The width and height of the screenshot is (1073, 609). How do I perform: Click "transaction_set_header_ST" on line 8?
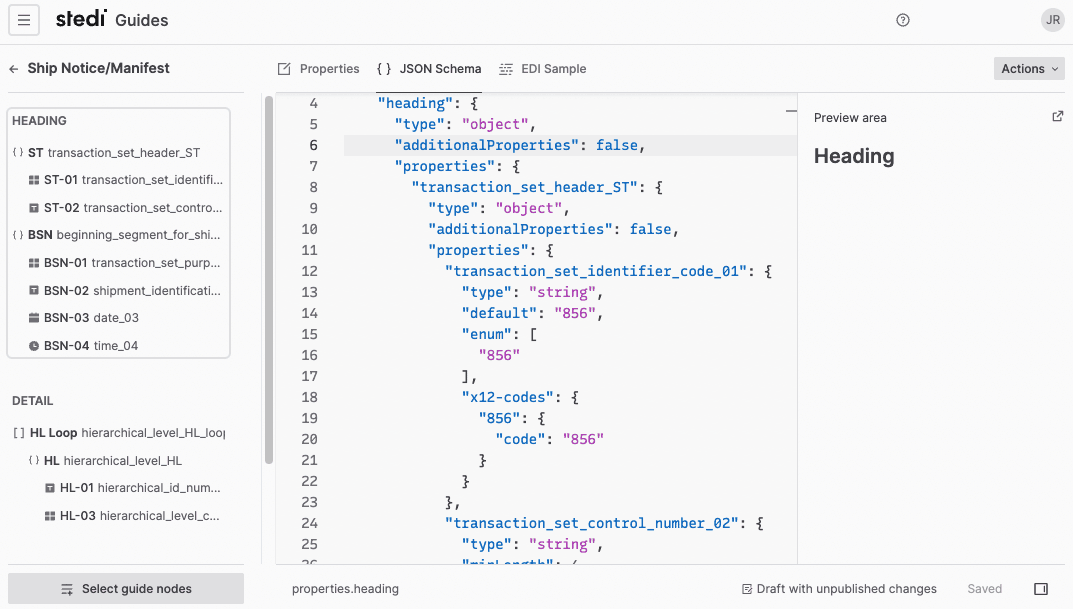[524, 187]
